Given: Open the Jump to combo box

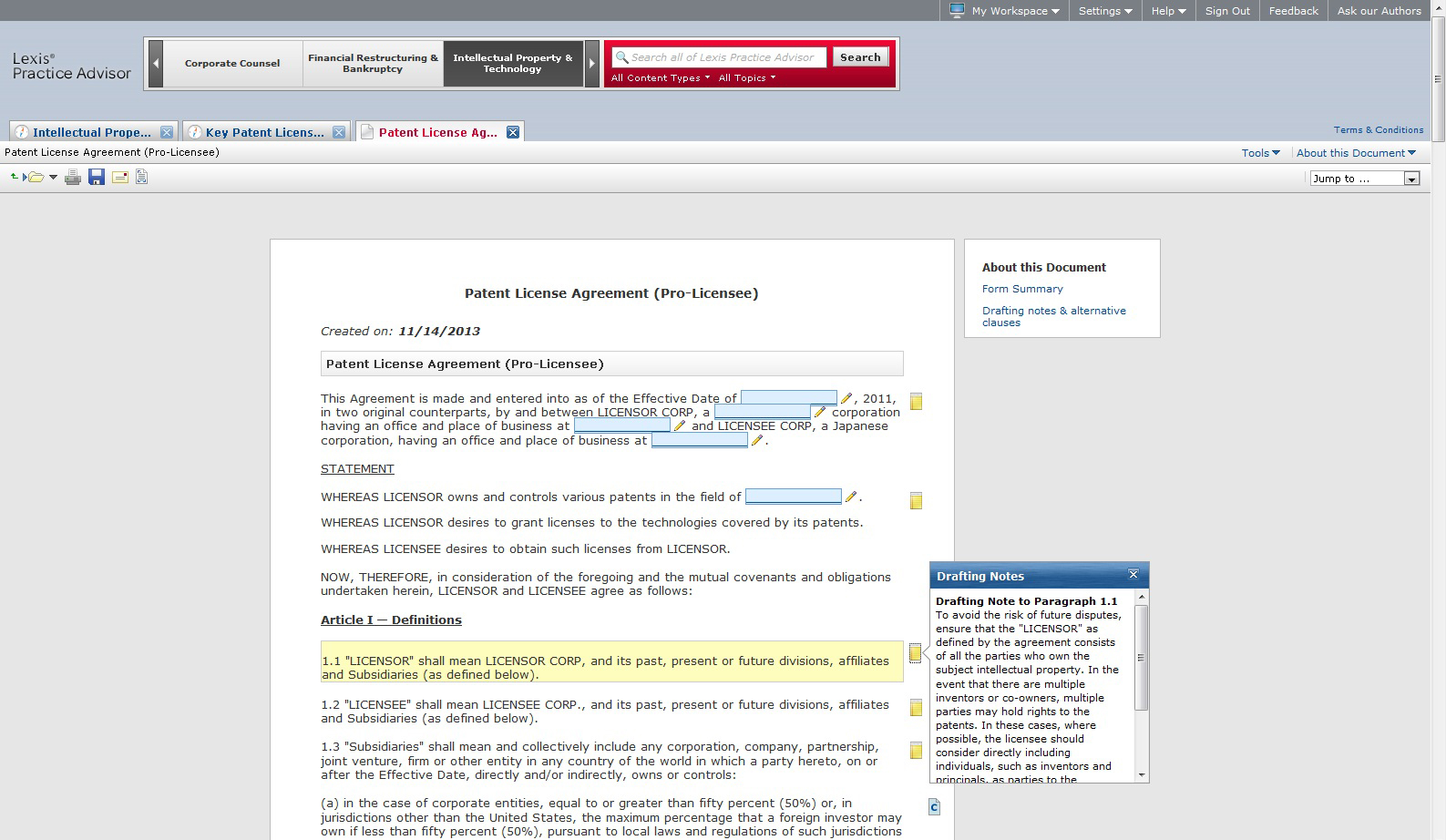Looking at the screenshot, I should click(x=1365, y=179).
